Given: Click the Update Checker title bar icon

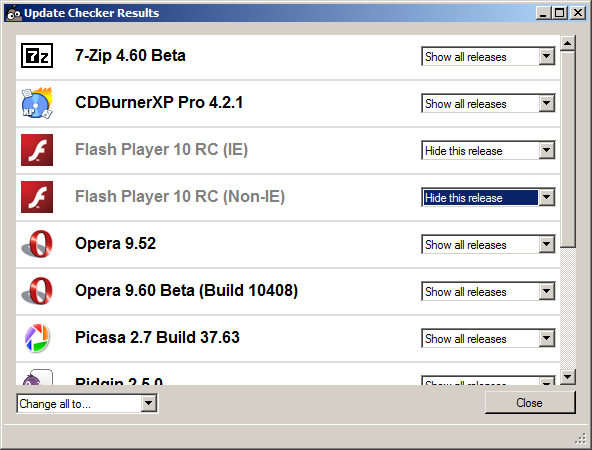Looking at the screenshot, I should coord(14,13).
